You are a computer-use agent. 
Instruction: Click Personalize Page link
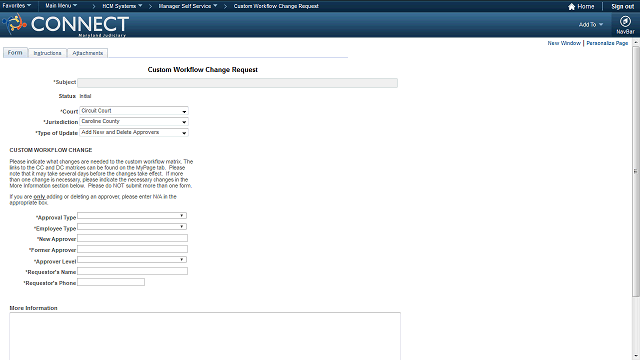(607, 43)
